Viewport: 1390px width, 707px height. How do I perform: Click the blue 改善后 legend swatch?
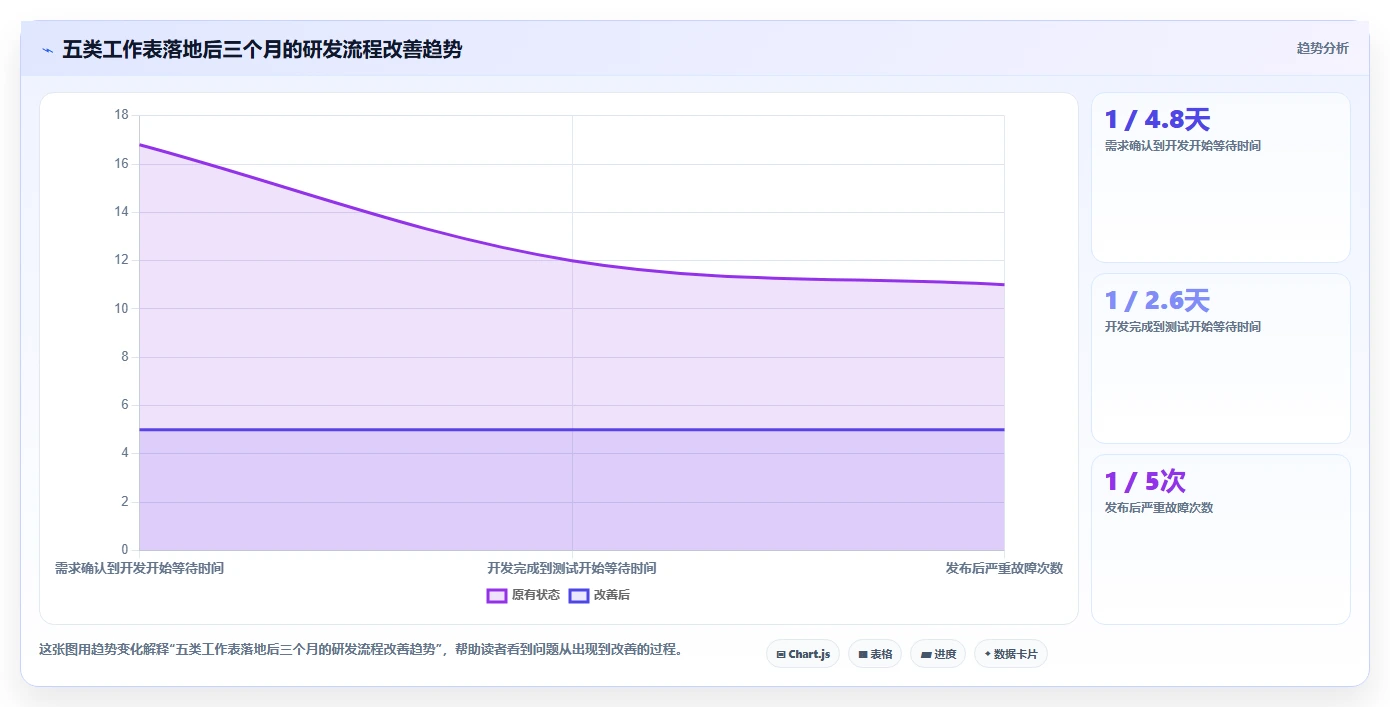pyautogui.click(x=579, y=595)
